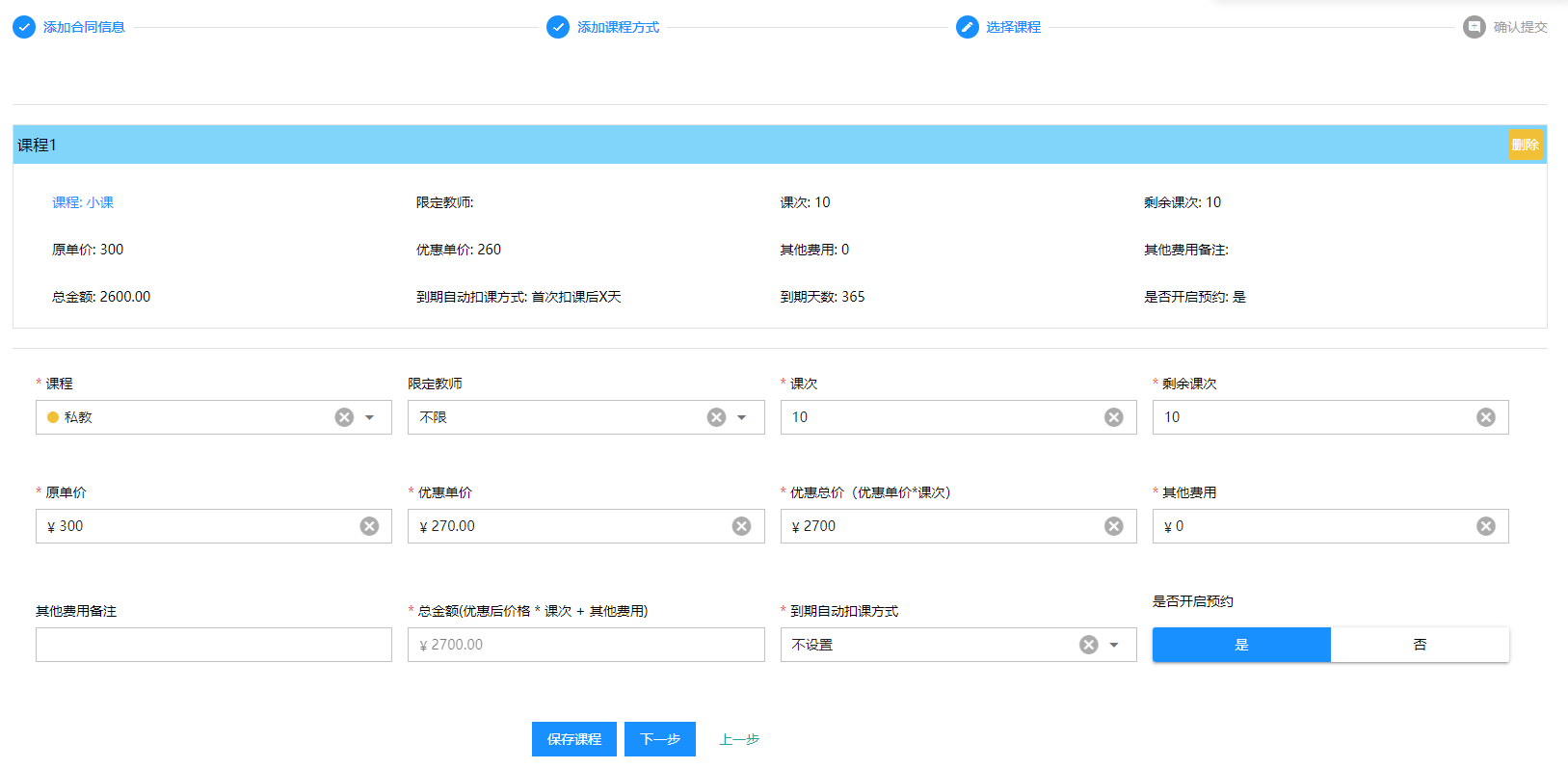Expand the 到期自动扣课方式 dropdown
The width and height of the screenshot is (1568, 769).
tap(1114, 645)
